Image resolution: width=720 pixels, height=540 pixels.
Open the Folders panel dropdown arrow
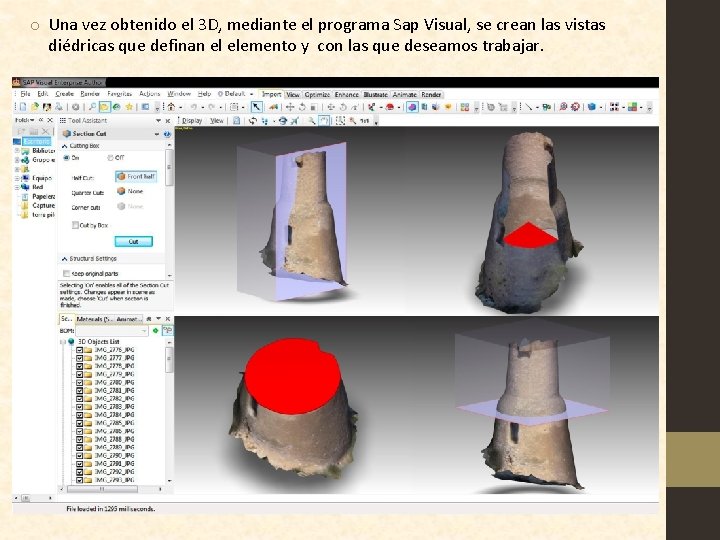pos(32,120)
